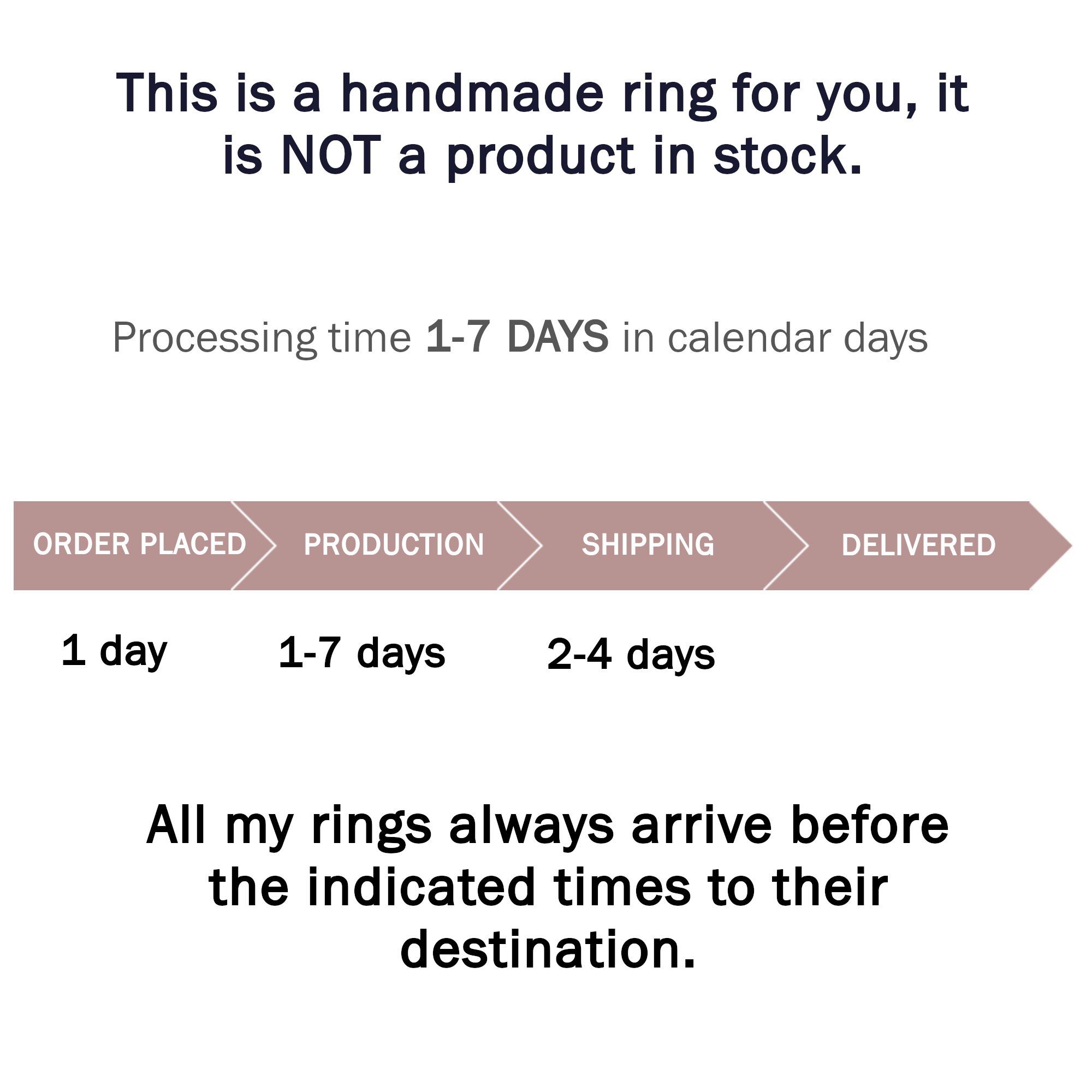The image size is (1092, 1092).
Task: Click 'product in stock' headline text
Action: [654, 157]
